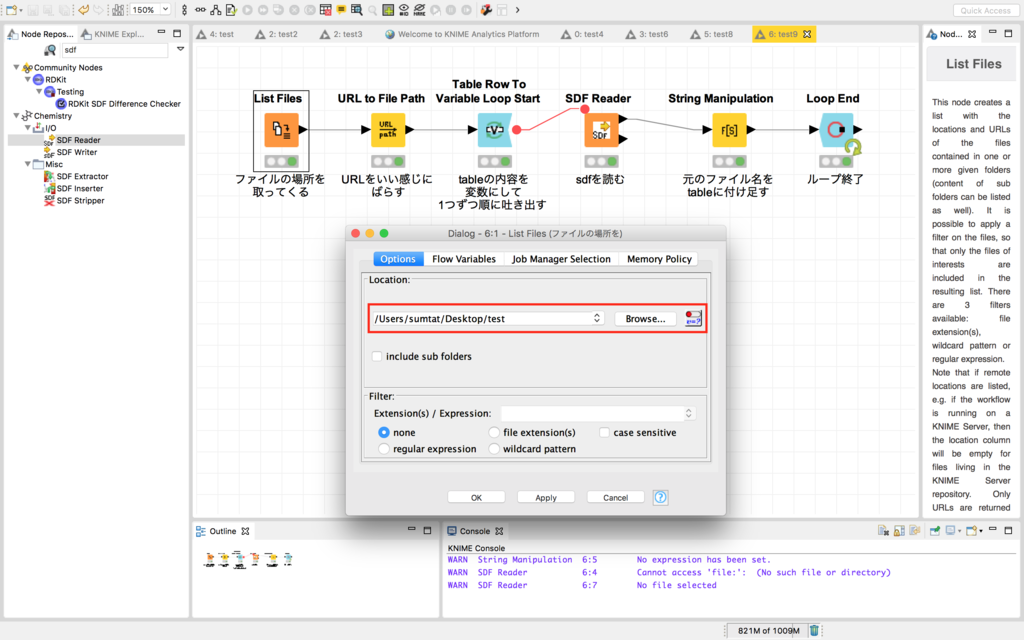The width and height of the screenshot is (1024, 640).
Task: Click the new workflow toolbar icon
Action: (12, 10)
